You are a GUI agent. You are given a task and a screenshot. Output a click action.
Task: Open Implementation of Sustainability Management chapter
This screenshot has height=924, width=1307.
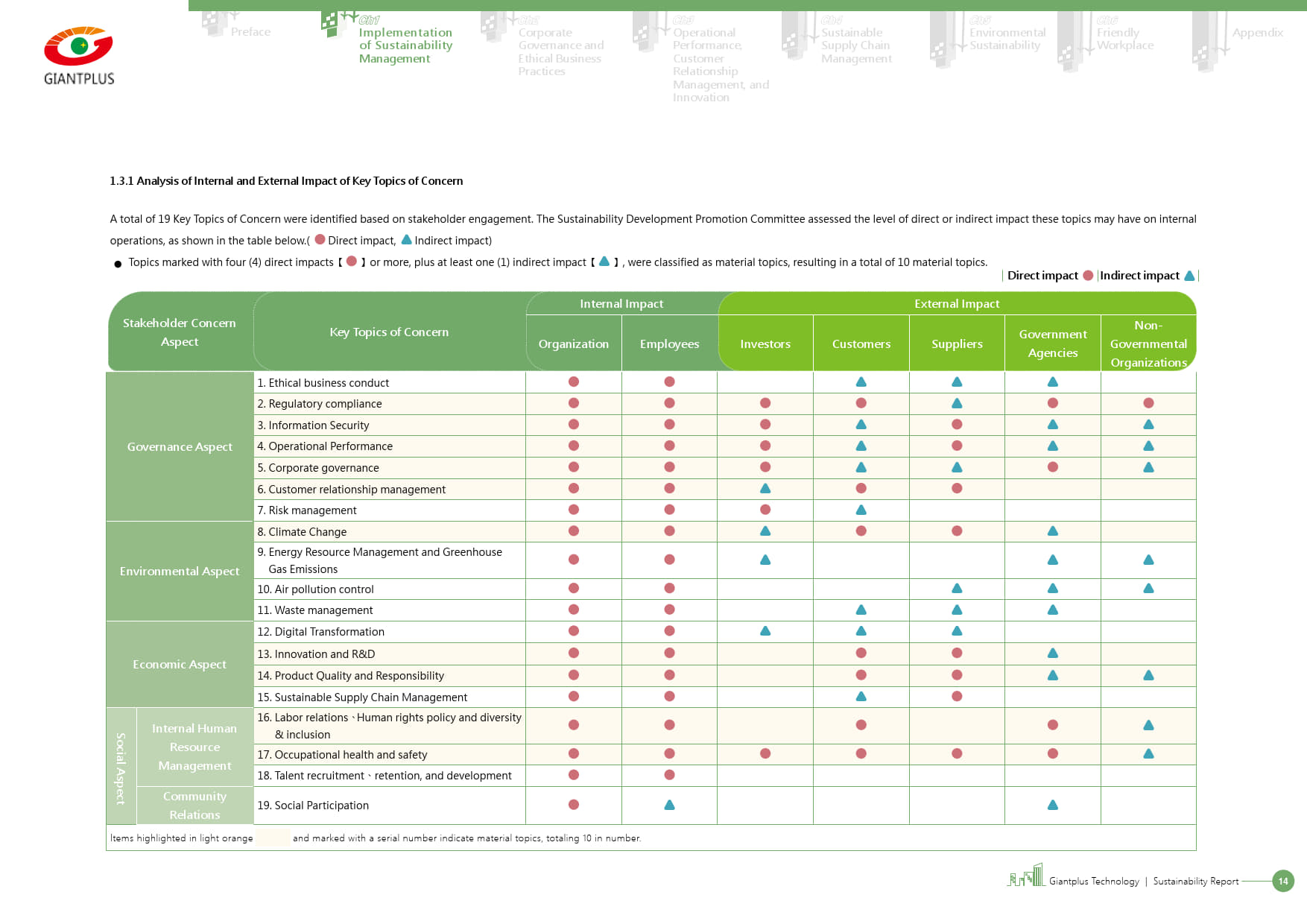point(405,45)
